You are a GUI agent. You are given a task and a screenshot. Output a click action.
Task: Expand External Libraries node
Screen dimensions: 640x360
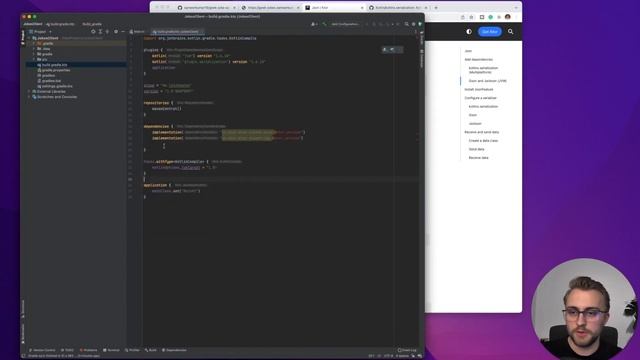(29, 91)
